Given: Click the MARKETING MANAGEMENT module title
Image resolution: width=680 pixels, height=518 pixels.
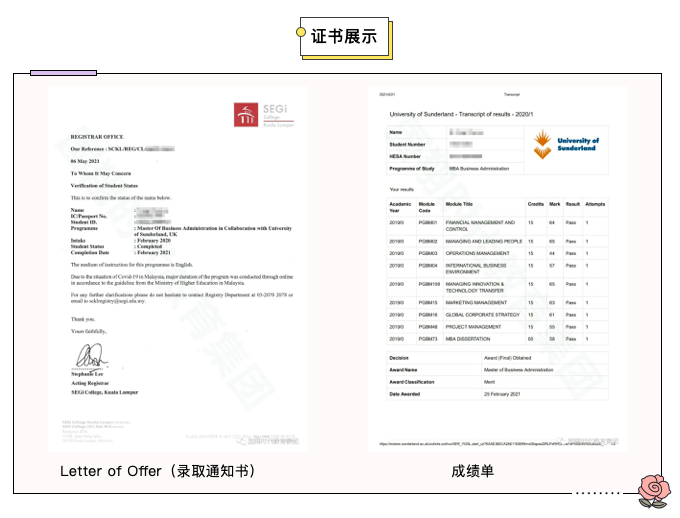Looking at the screenshot, I should tap(476, 303).
